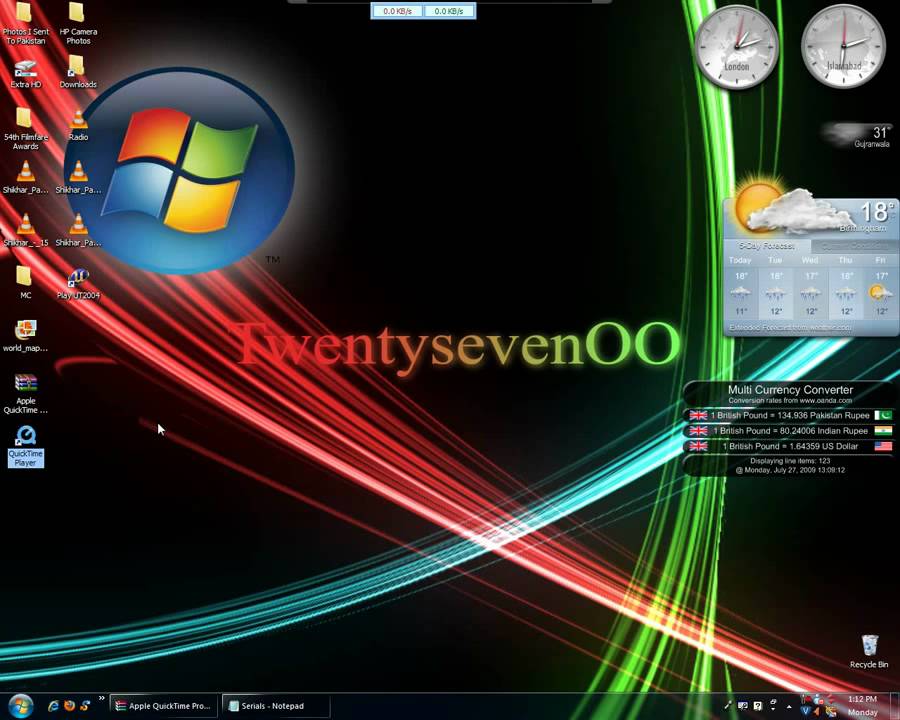This screenshot has height=720, width=900.
Task: Open the Windows Start orb
Action: [21, 706]
